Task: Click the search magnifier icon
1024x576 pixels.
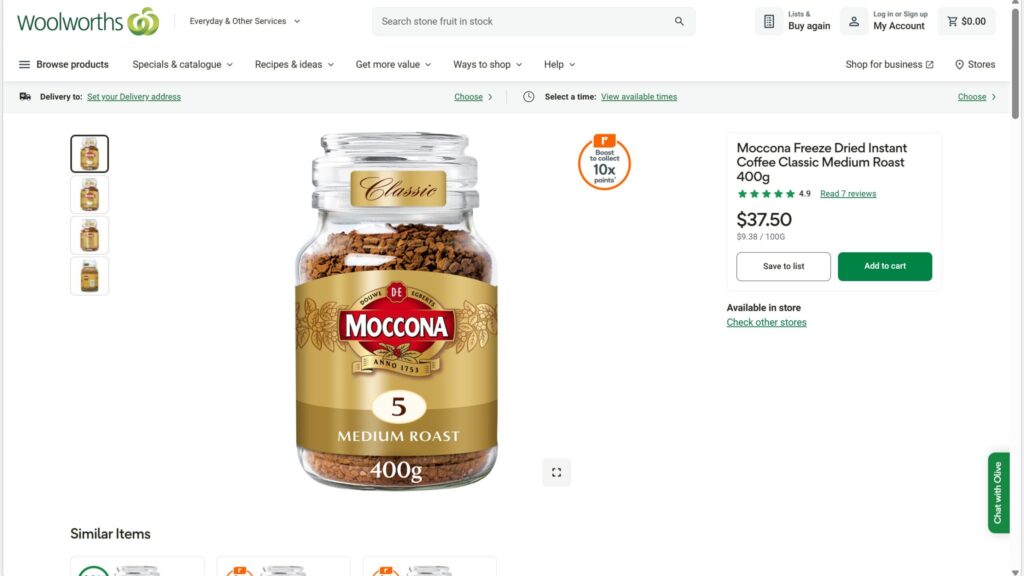Action: pyautogui.click(x=679, y=21)
